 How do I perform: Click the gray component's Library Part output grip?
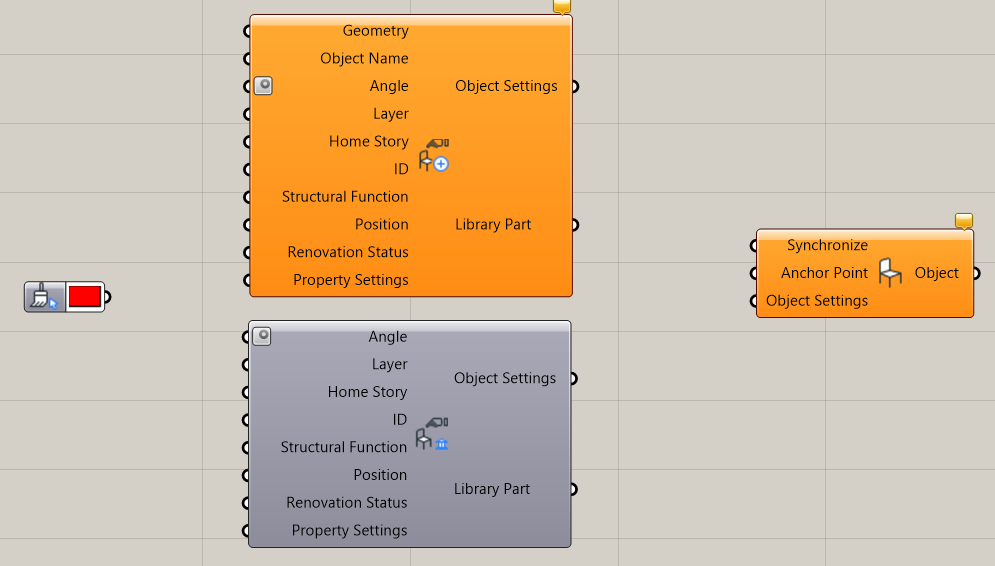pos(574,489)
